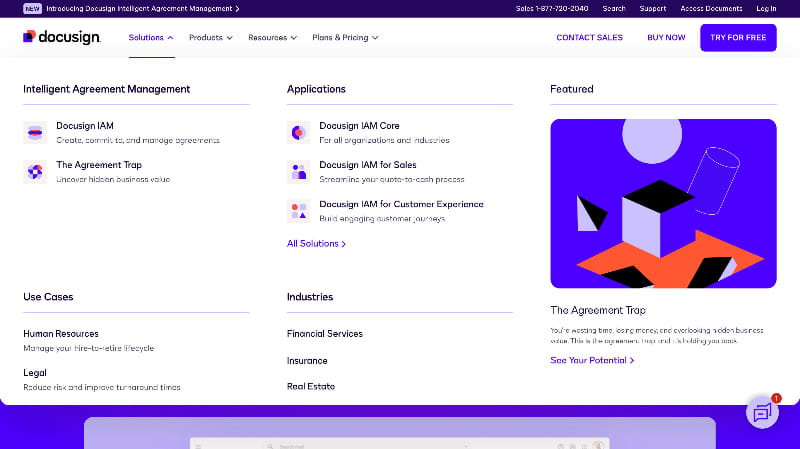The width and height of the screenshot is (800, 449).
Task: Click the Docusign IAM Core icon
Action: pos(298,133)
